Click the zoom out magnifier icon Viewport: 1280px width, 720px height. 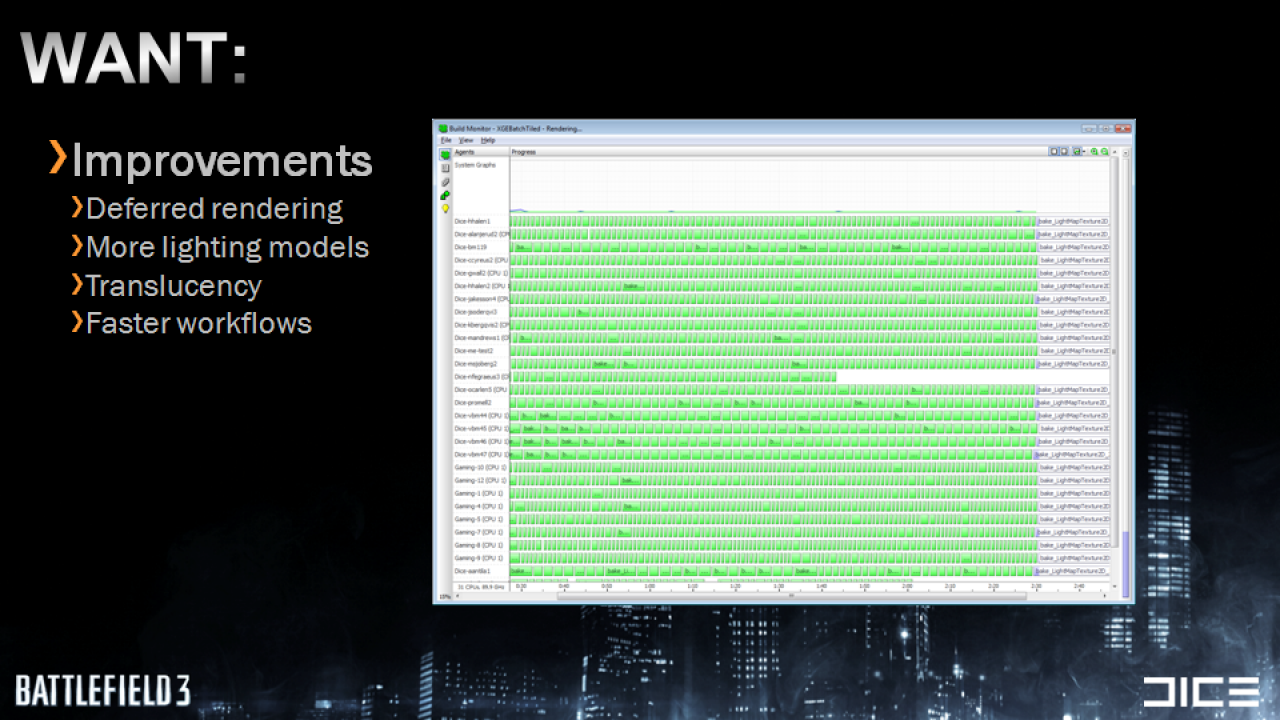point(1104,152)
